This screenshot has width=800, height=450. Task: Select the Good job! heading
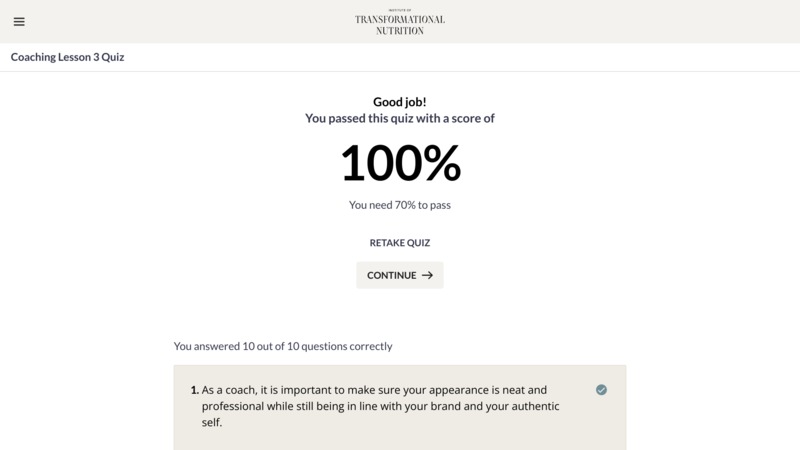[x=400, y=102]
